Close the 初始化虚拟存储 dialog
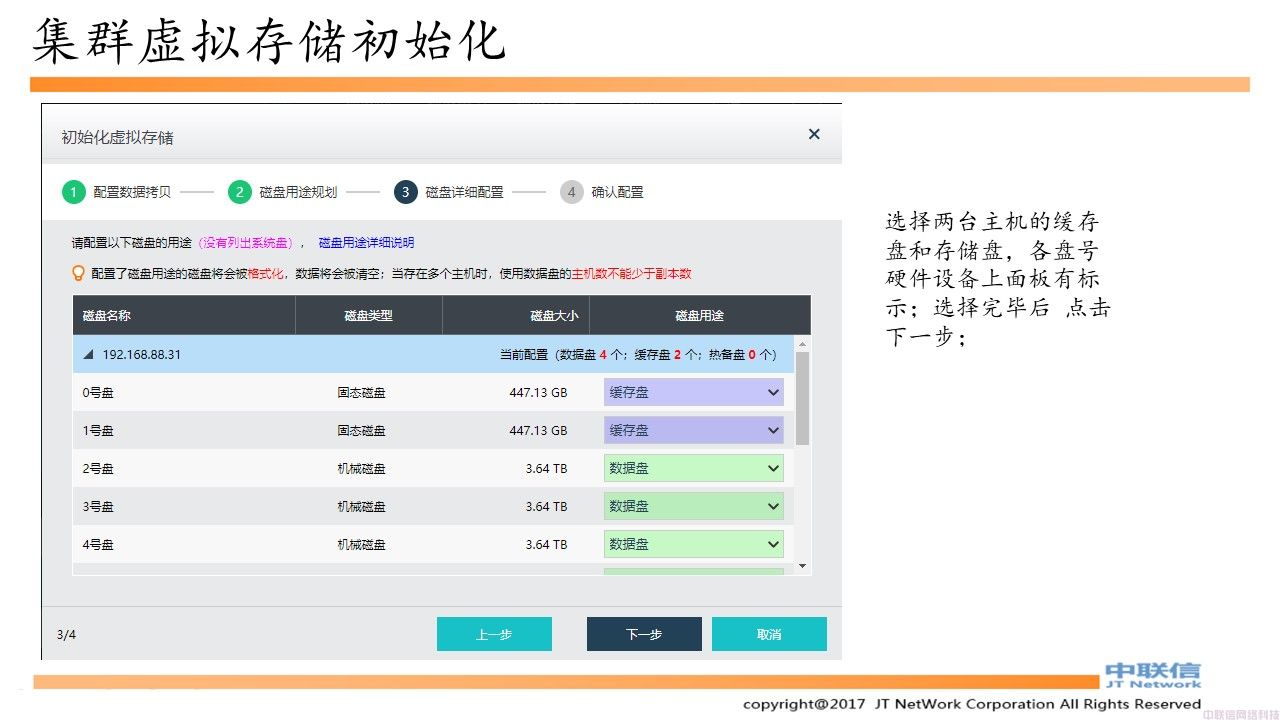This screenshot has width=1280, height=720. tap(814, 134)
